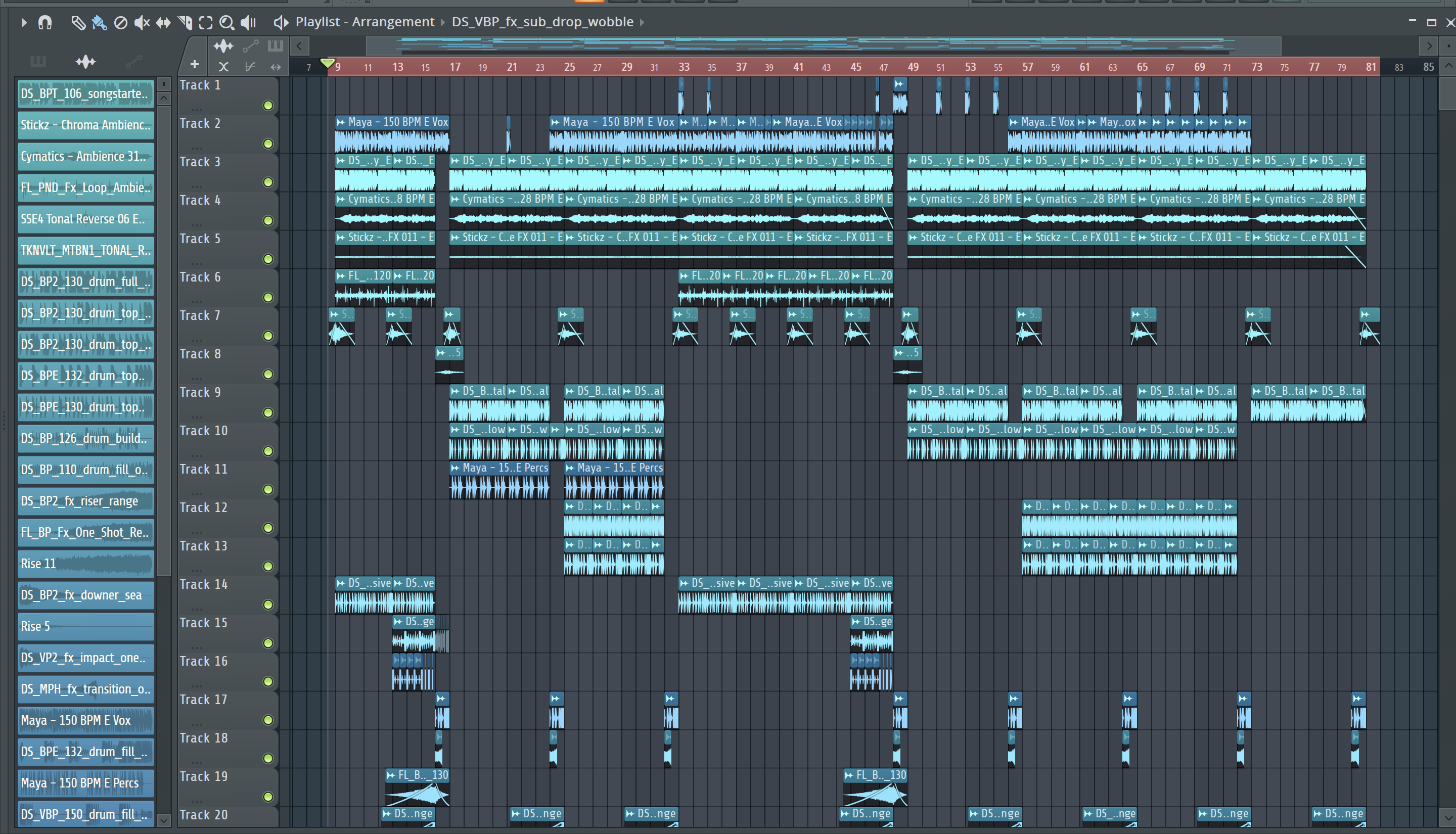The height and width of the screenshot is (834, 1456).
Task: Jump to bar 49 on the timeline ruler
Action: (x=913, y=67)
